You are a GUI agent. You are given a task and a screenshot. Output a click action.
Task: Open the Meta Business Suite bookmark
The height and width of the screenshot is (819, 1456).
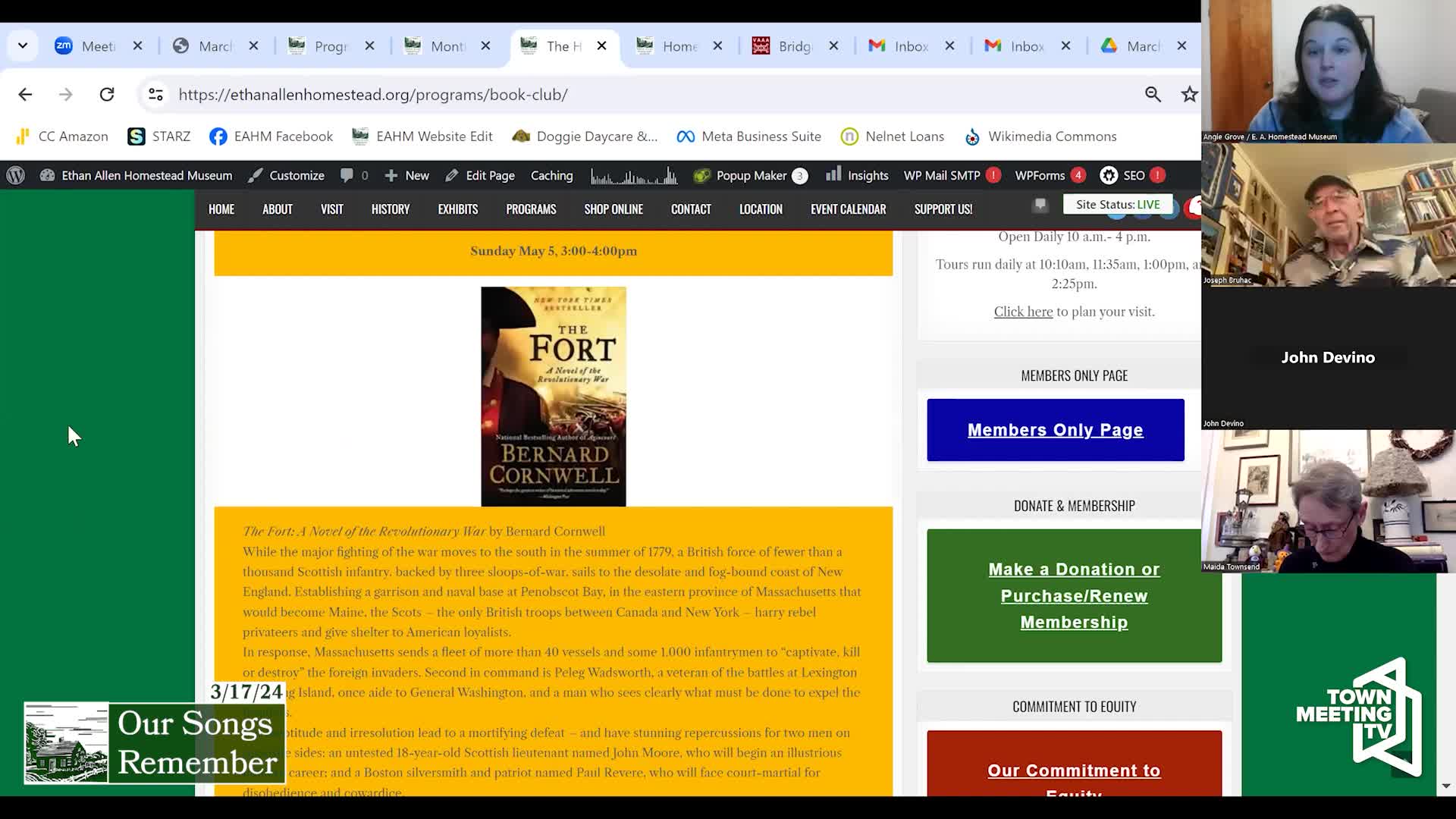click(749, 136)
